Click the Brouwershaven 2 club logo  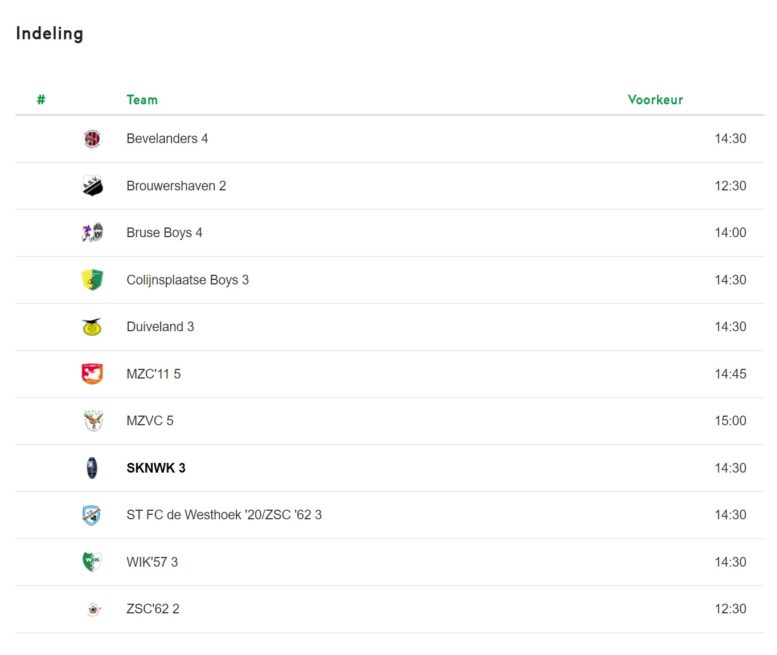tap(92, 186)
